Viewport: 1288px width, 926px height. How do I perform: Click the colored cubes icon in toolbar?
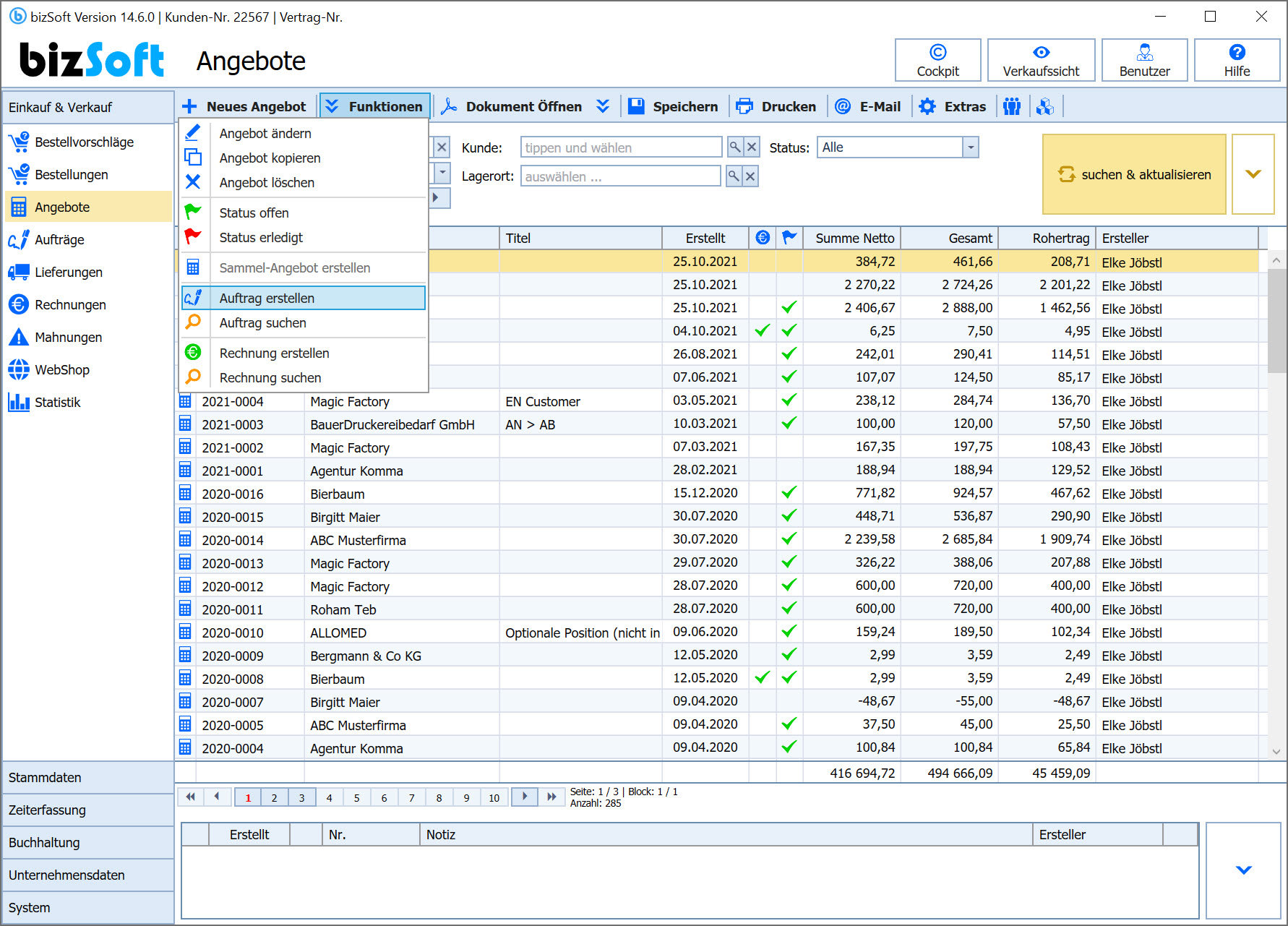[1044, 106]
